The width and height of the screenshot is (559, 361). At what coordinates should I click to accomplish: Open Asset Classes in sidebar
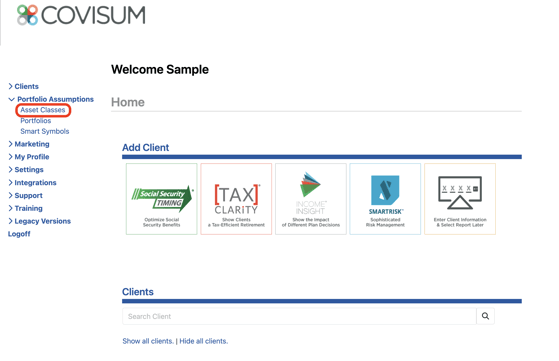43,110
